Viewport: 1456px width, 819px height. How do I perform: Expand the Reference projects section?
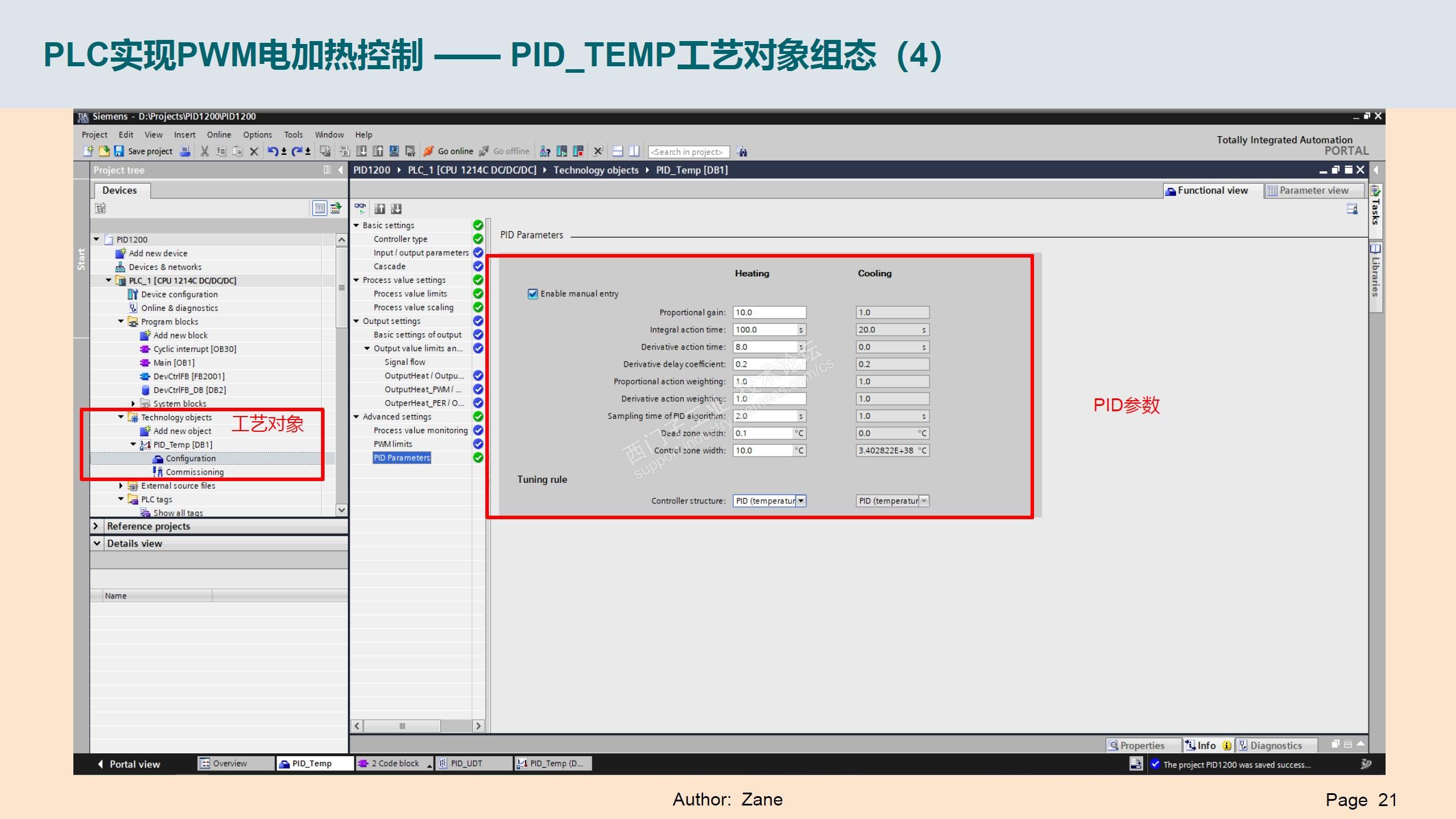[97, 526]
